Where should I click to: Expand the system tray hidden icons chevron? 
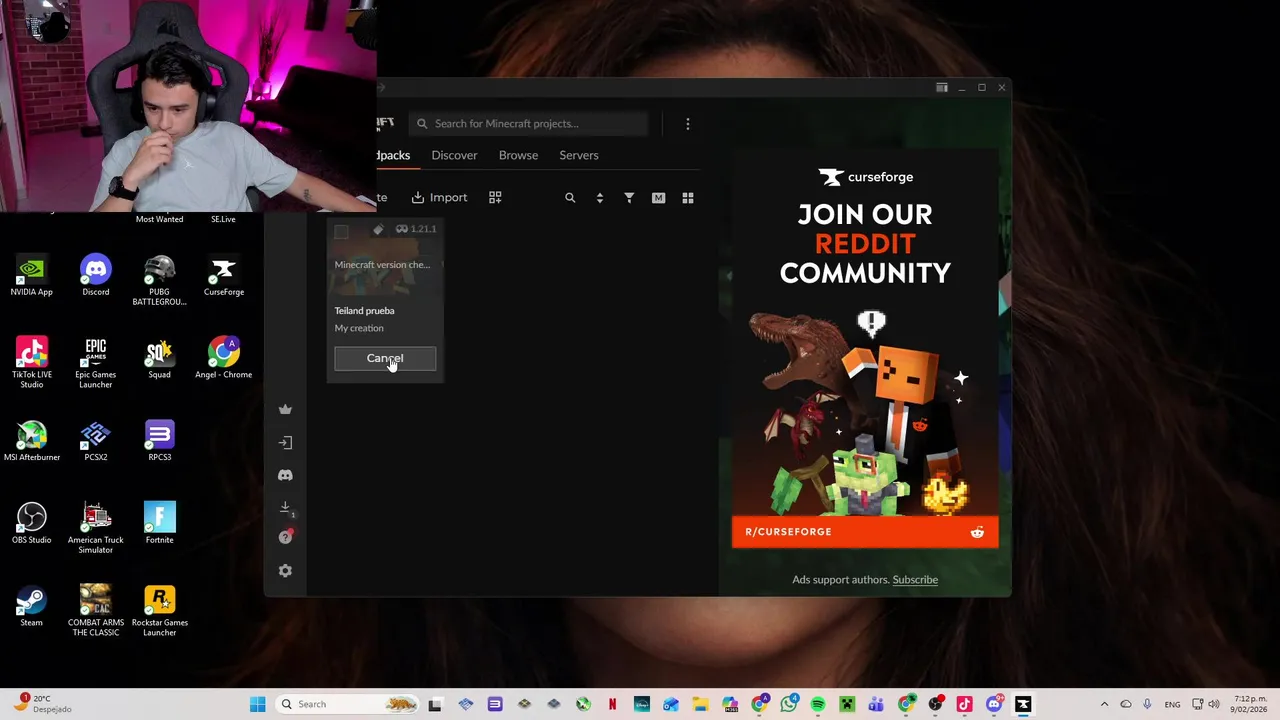point(1104,704)
